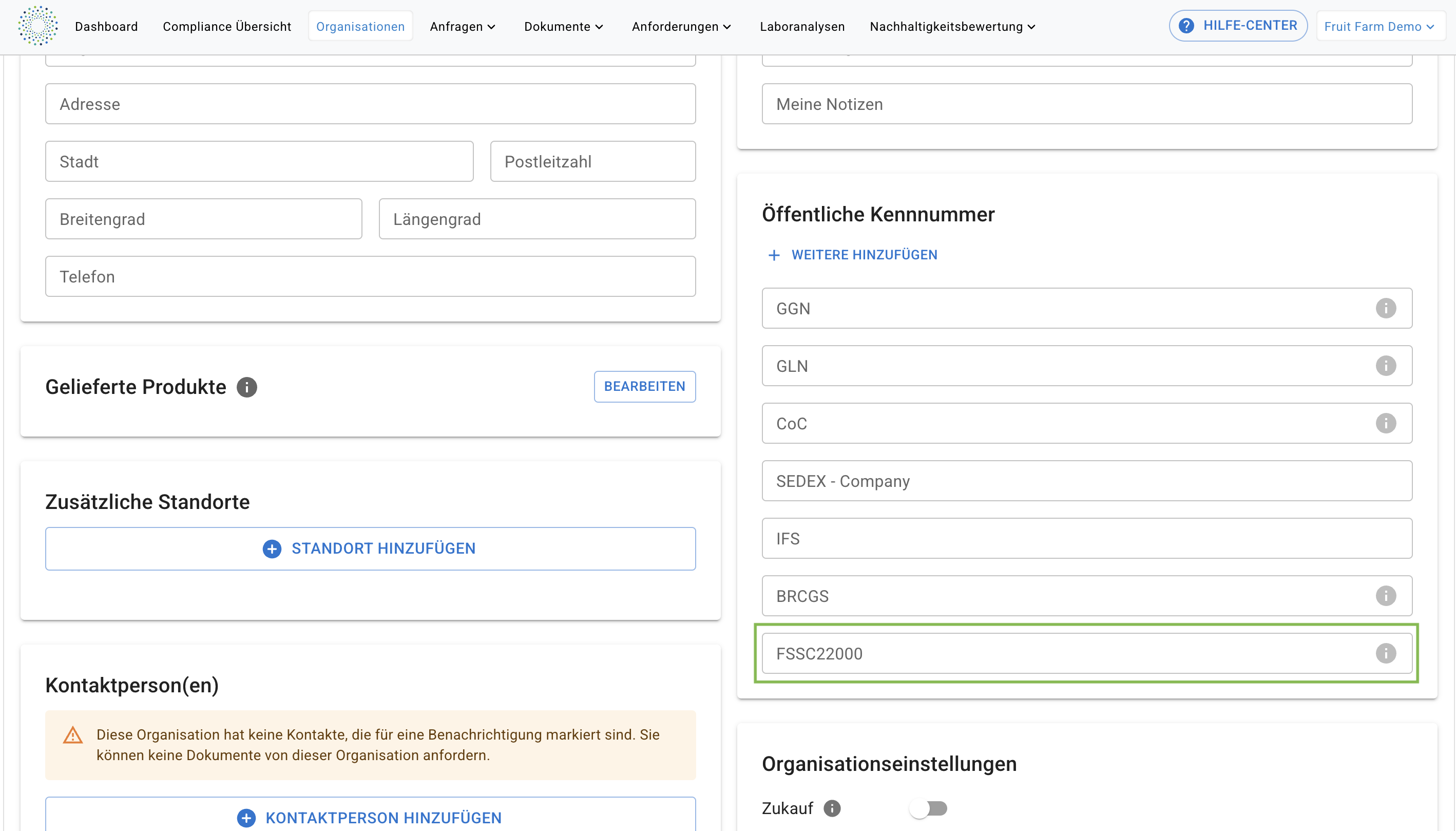The image size is (1456, 831).
Task: Open the Fruit Farm Demo account menu
Action: [x=1380, y=26]
